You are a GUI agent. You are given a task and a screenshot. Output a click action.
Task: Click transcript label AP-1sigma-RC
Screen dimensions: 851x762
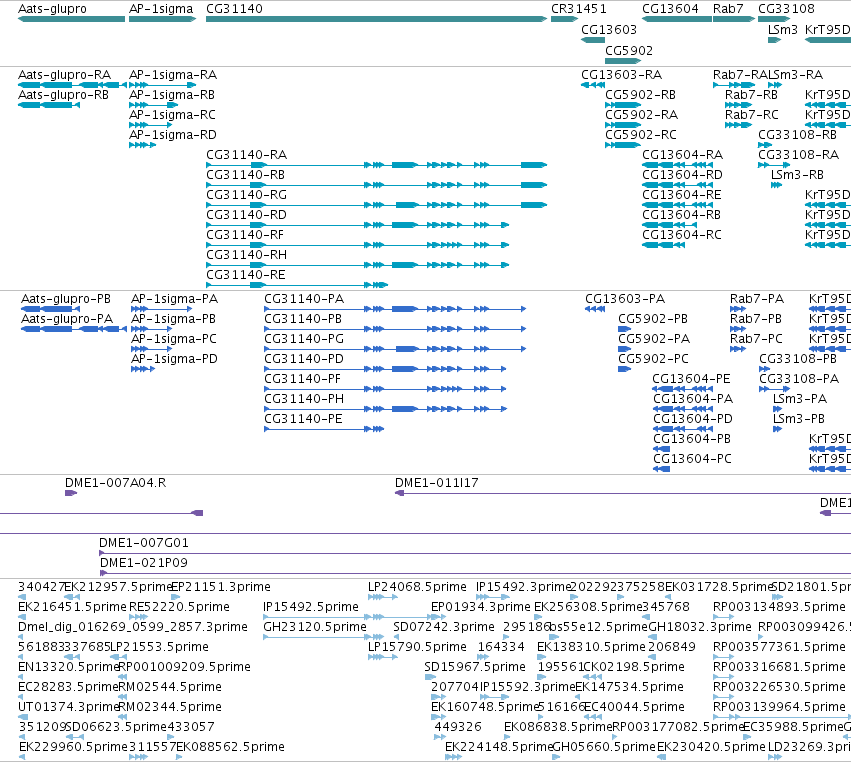pos(172,115)
